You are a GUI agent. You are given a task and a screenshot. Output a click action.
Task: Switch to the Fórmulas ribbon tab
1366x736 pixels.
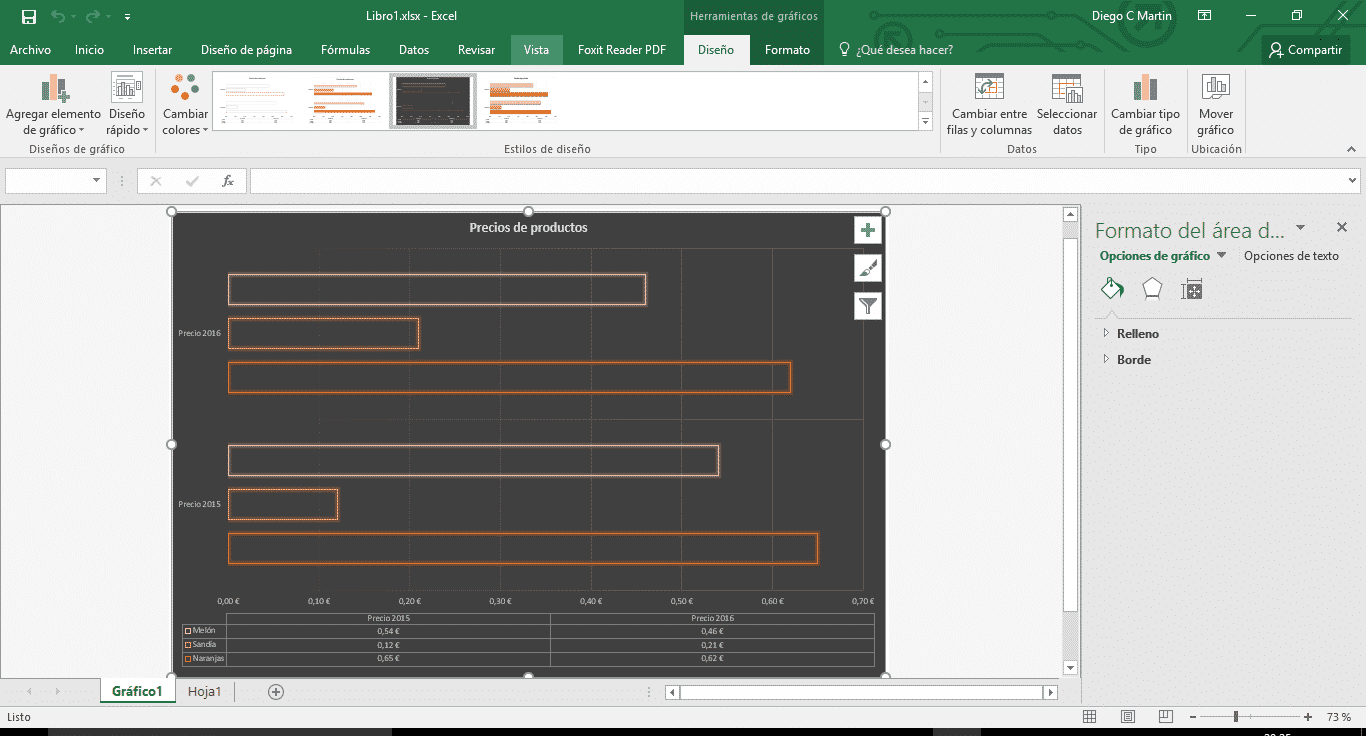[345, 49]
